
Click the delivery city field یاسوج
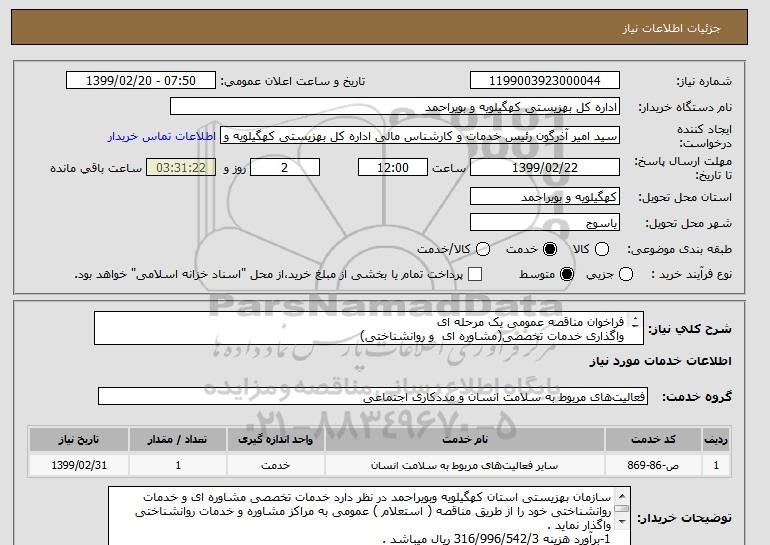click(545, 222)
